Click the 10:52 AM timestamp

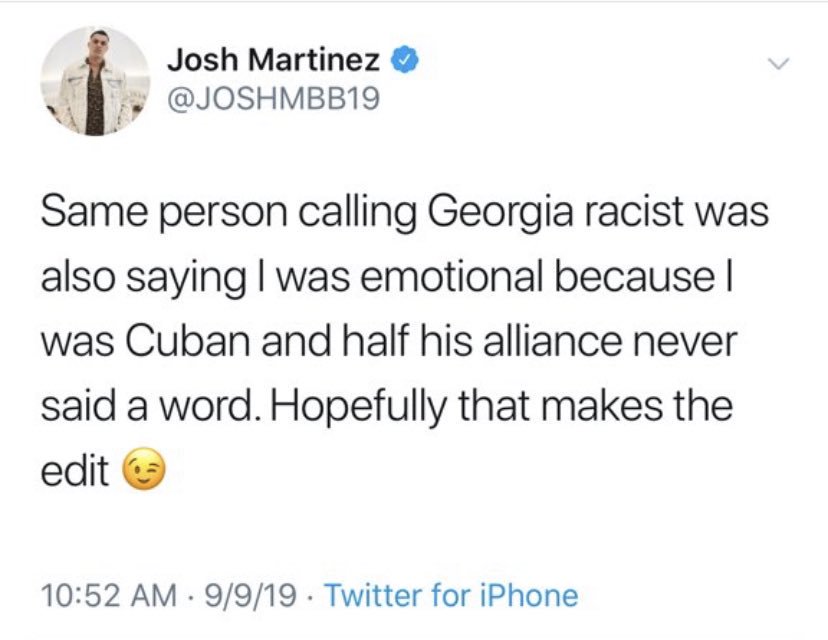tap(109, 595)
